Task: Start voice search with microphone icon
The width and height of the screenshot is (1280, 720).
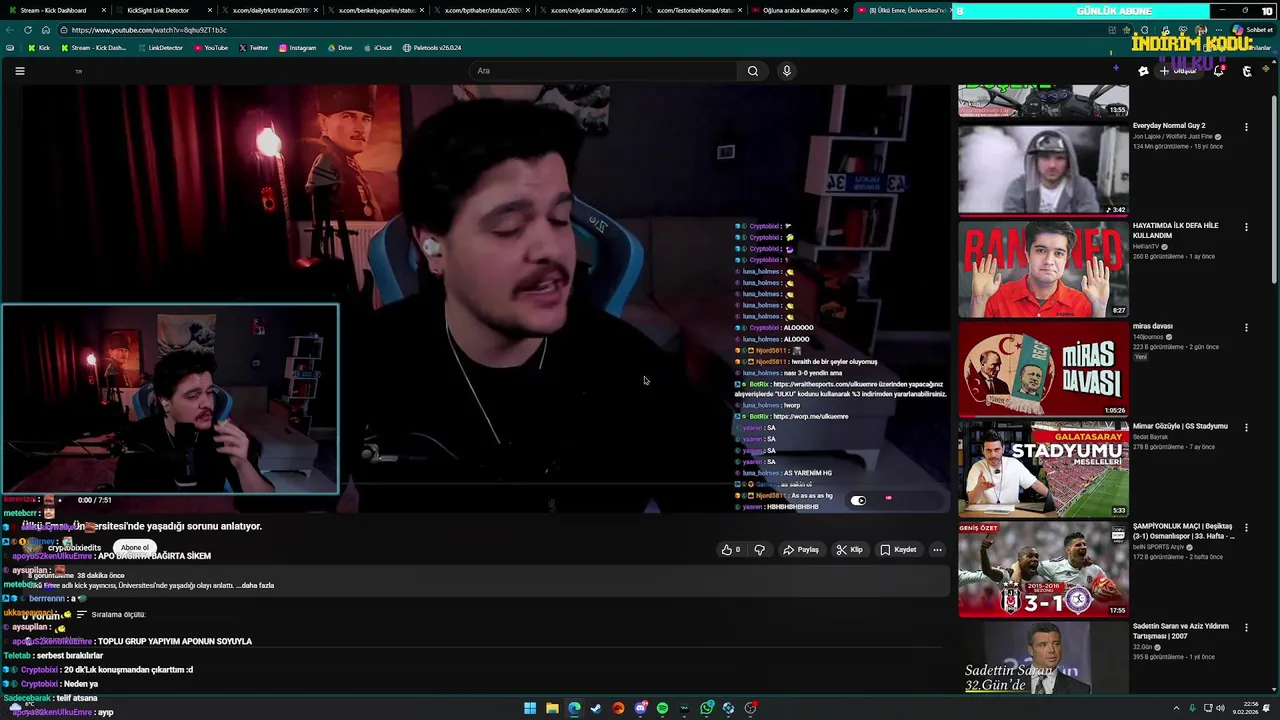Action: pos(787,71)
